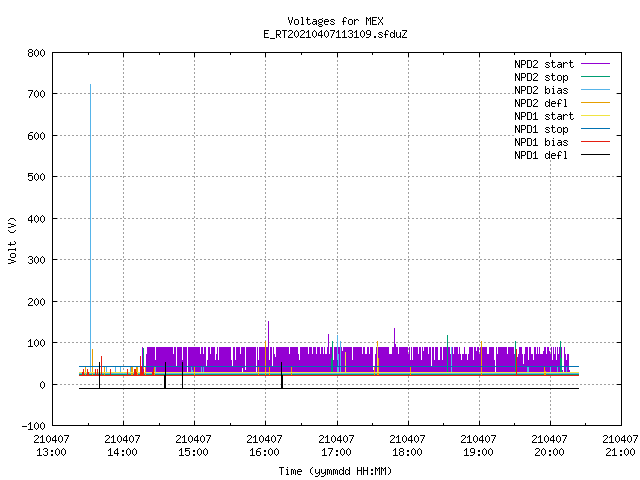Image resolution: width=640 pixels, height=480 pixels.
Task: Click the -100 y-axis tick label
Action: 33,426
